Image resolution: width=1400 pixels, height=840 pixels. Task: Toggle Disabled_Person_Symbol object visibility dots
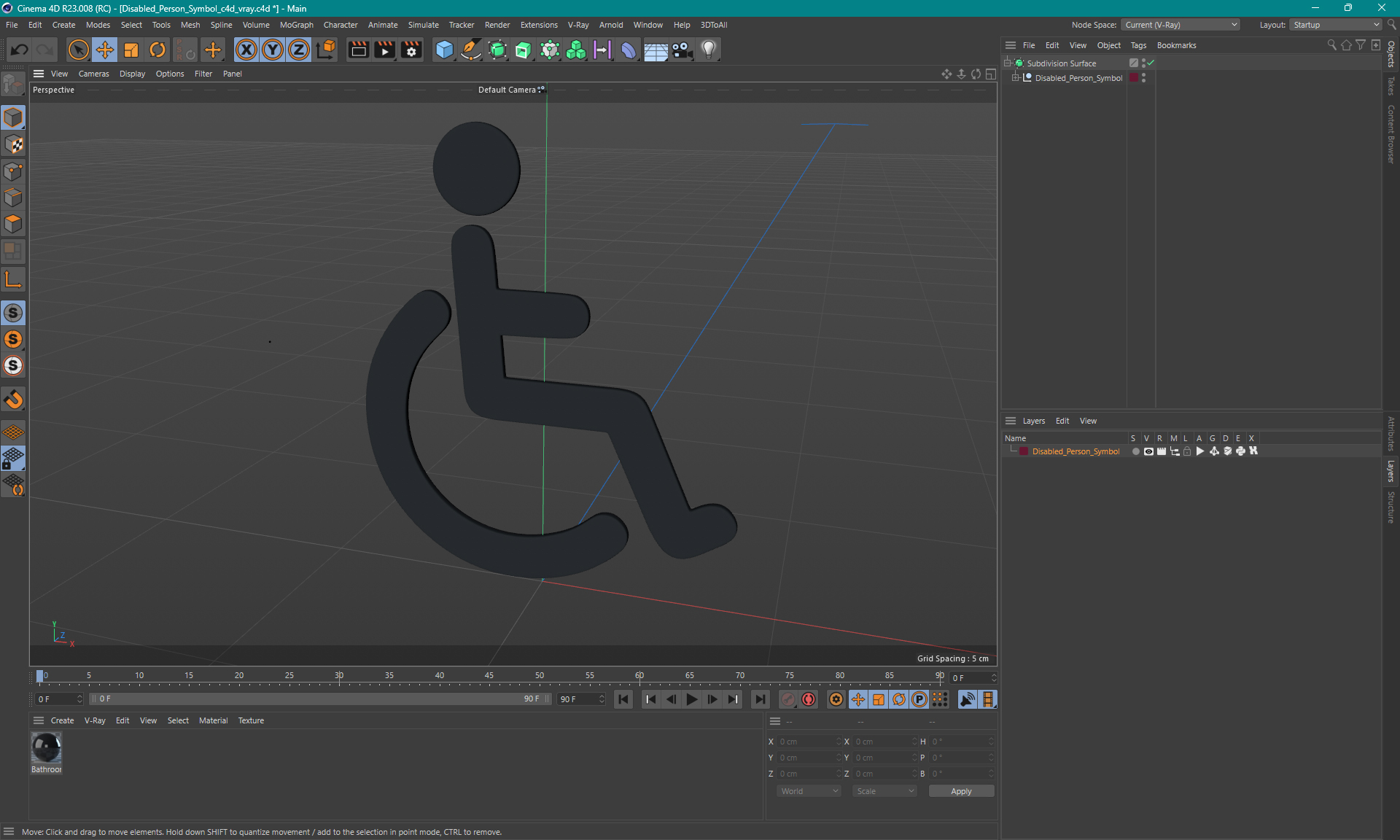coord(1143,78)
